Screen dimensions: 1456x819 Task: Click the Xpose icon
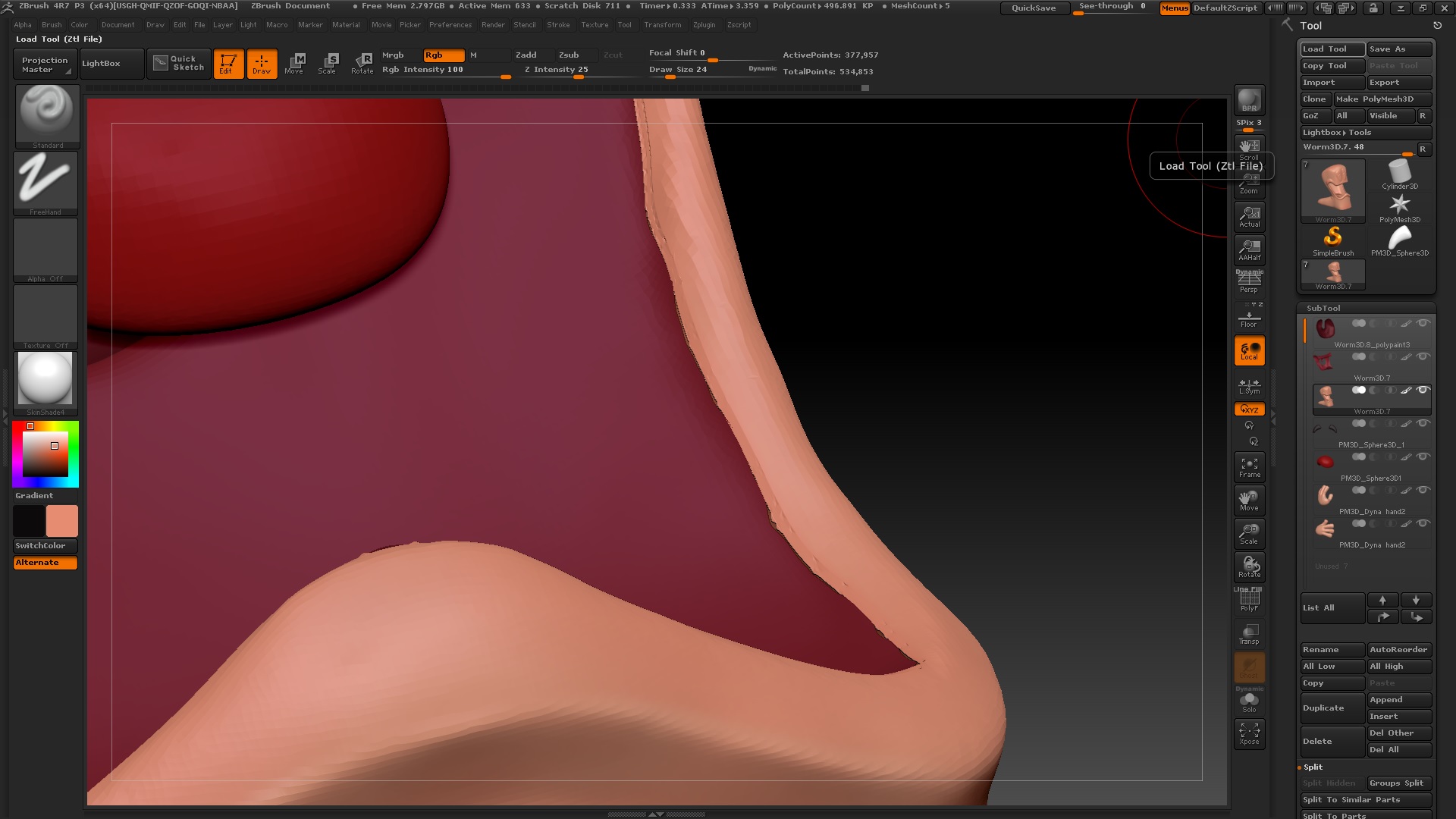1249,734
